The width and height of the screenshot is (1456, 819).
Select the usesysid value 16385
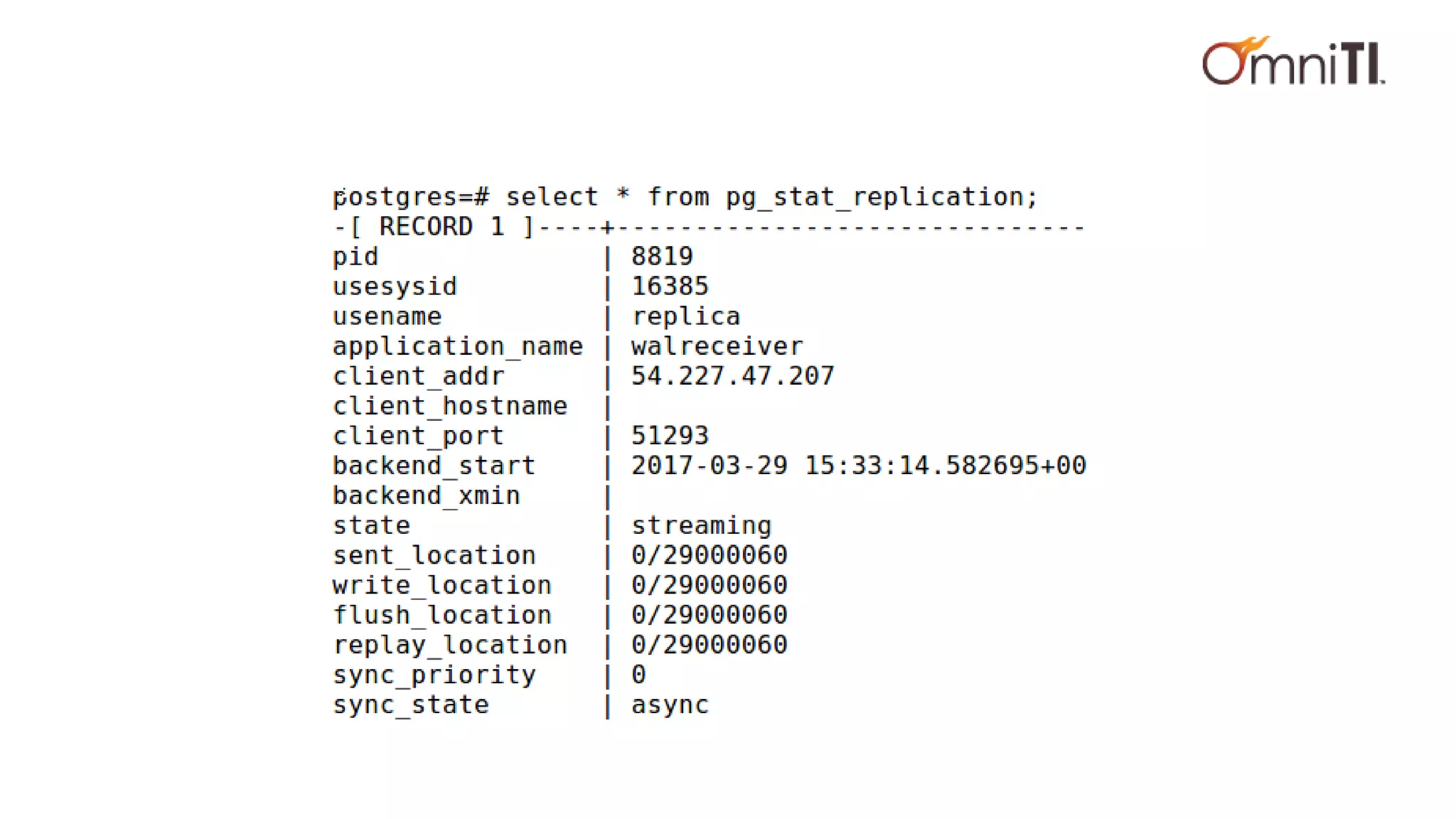pyautogui.click(x=670, y=286)
